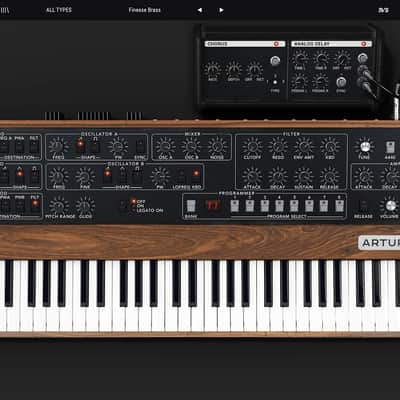Toggle Oscillator A Sync switch

tap(140, 146)
